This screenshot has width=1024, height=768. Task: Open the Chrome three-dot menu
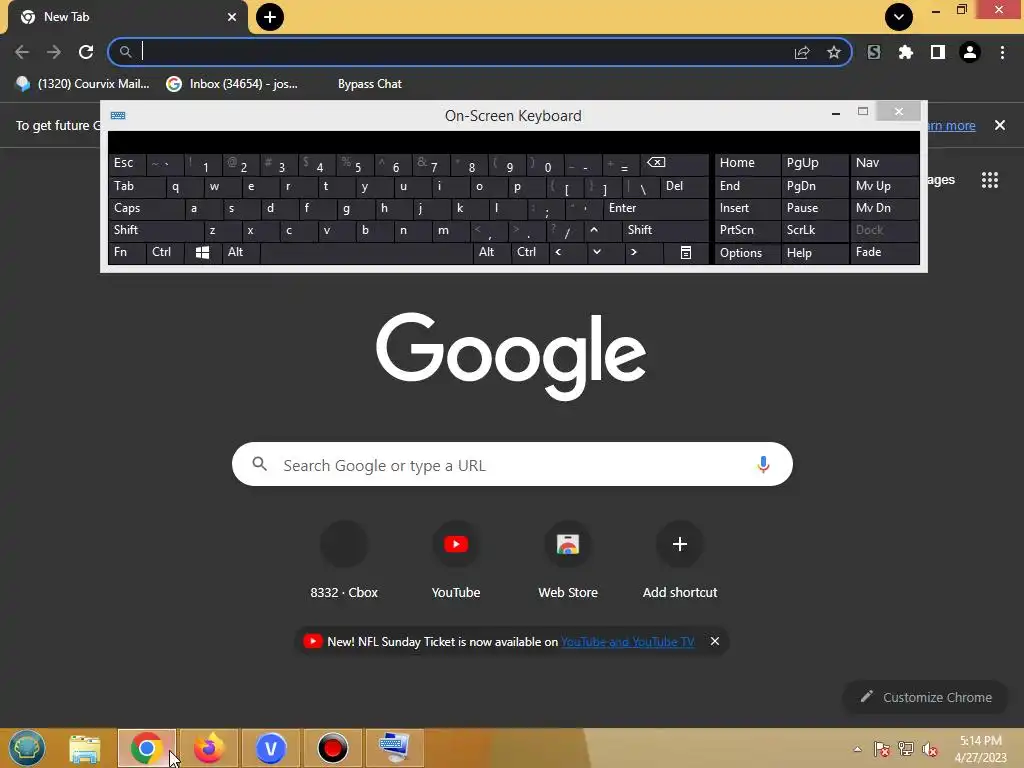pos(1002,52)
